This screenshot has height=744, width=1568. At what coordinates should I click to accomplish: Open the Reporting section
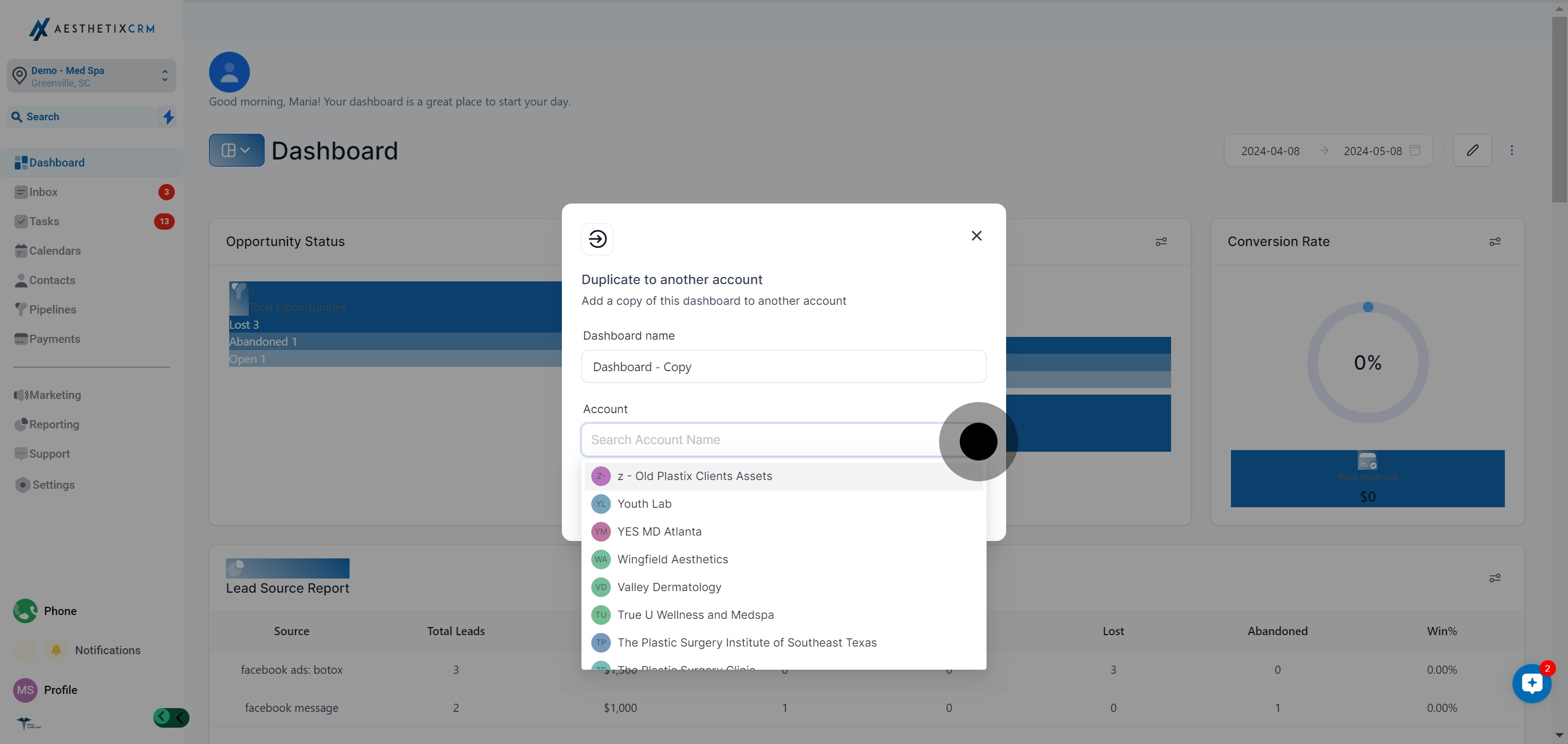coord(53,425)
